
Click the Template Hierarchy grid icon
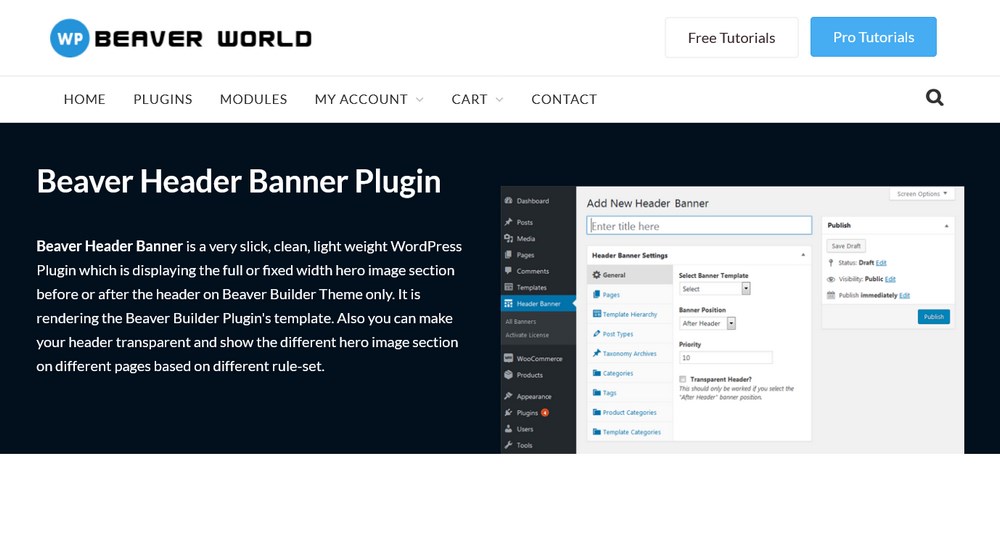pyautogui.click(x=596, y=314)
